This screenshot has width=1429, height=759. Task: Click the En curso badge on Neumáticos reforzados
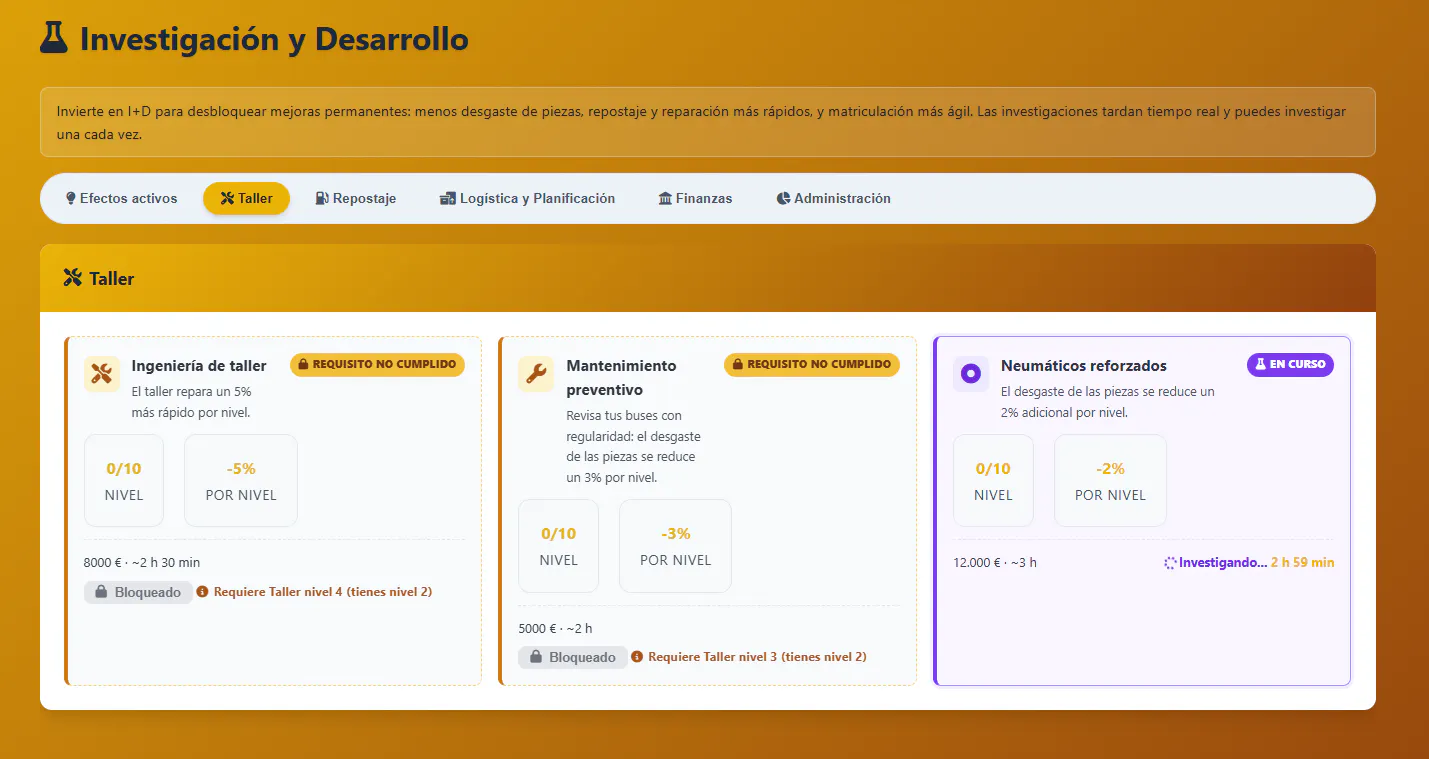(x=1290, y=365)
